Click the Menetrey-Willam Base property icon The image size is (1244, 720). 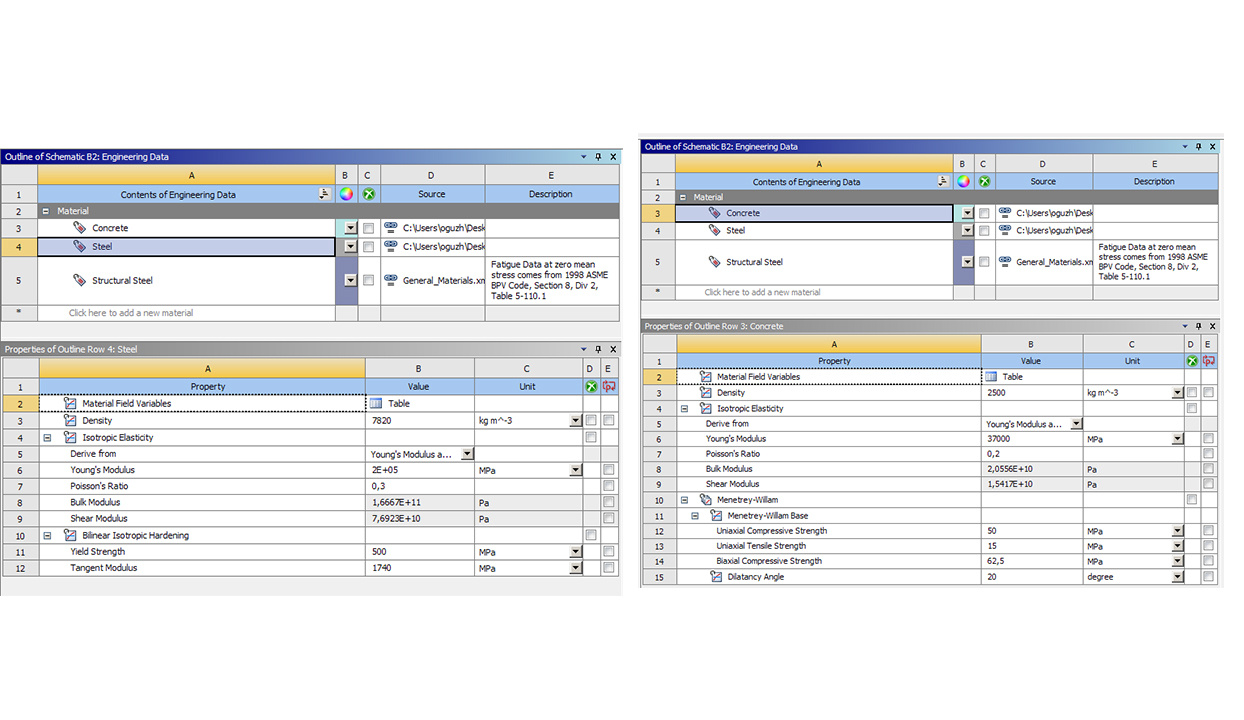click(x=717, y=516)
